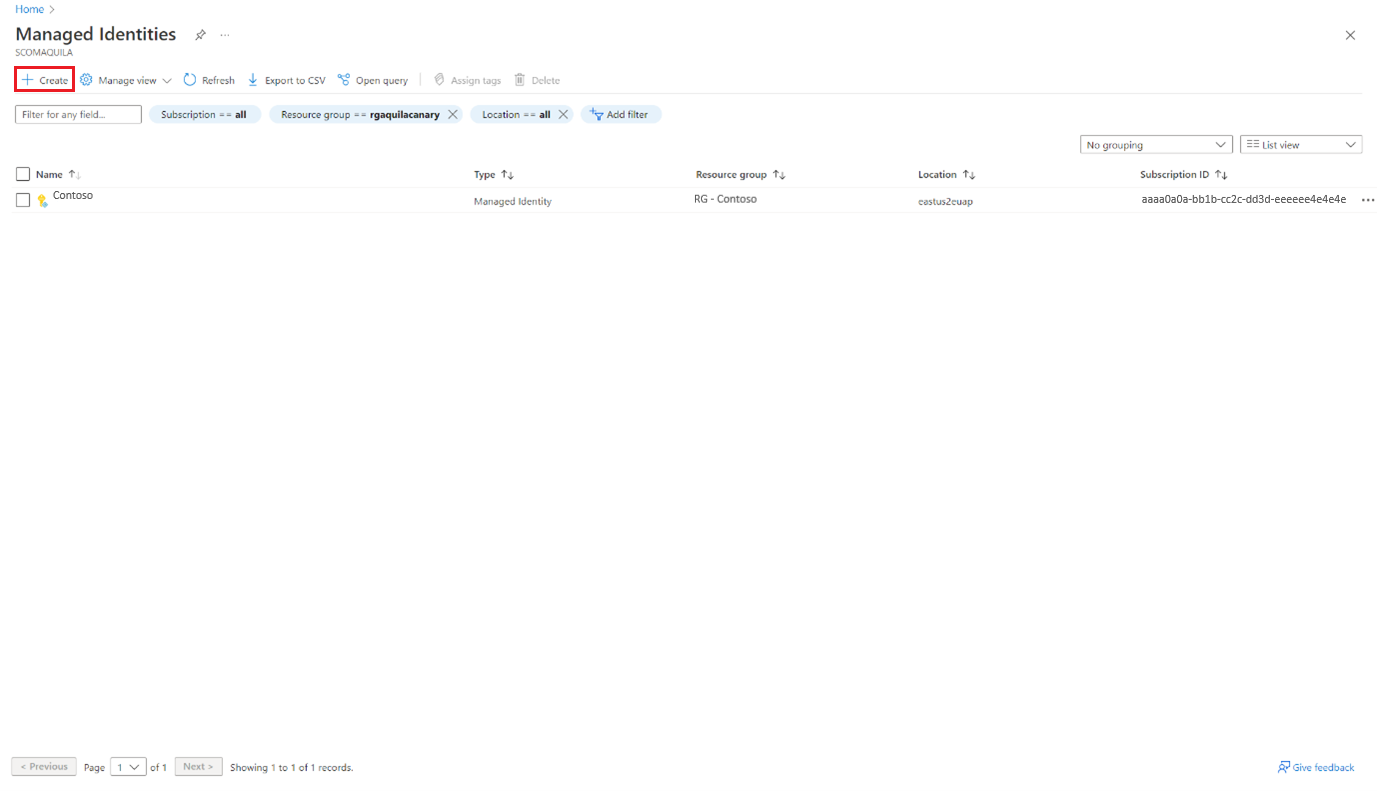Click the Assign tags icon
The height and width of the screenshot is (791, 1377).
click(x=438, y=79)
